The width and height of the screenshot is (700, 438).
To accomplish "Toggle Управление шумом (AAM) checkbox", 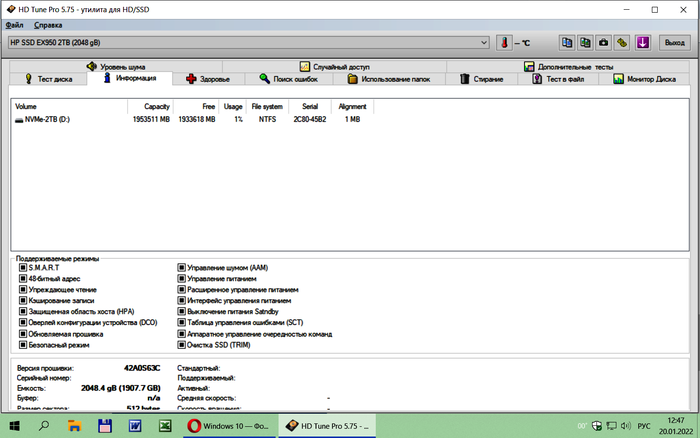I will 181,267.
